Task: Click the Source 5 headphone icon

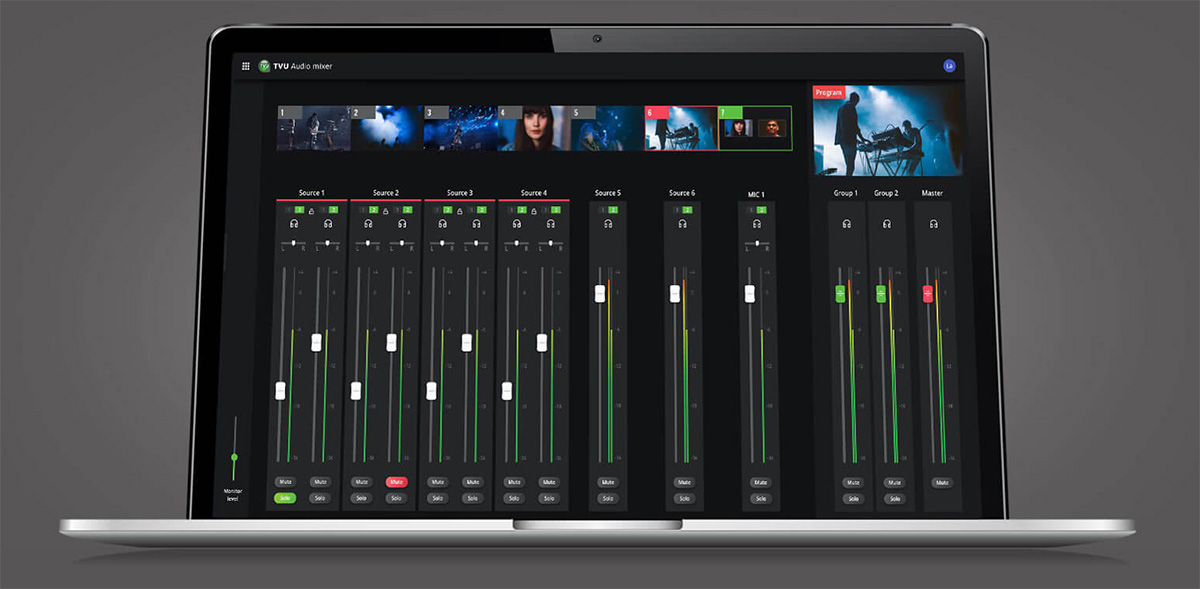Action: point(608,224)
